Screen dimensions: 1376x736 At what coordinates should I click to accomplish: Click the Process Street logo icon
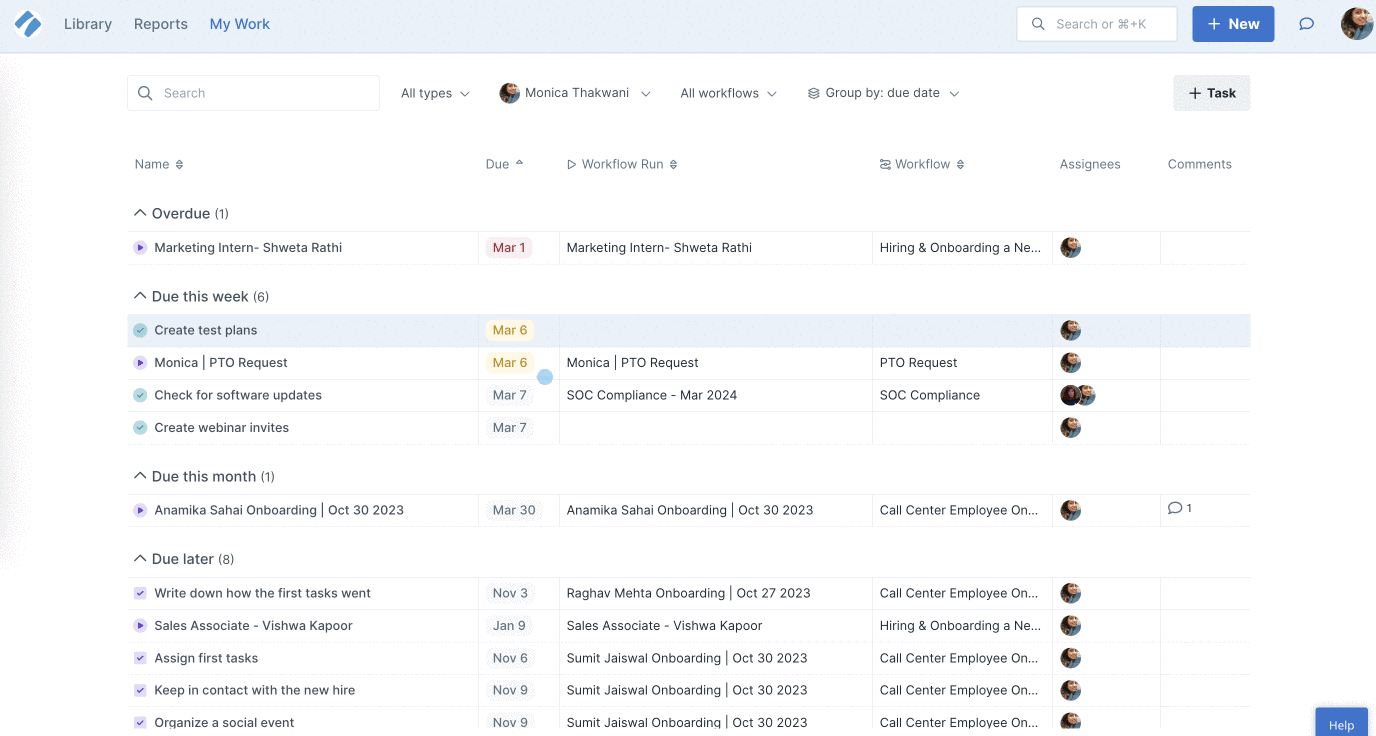point(28,24)
